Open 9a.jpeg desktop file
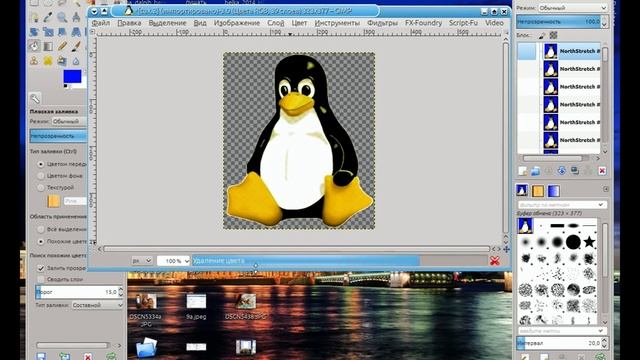This screenshot has width=640, height=360. point(196,307)
